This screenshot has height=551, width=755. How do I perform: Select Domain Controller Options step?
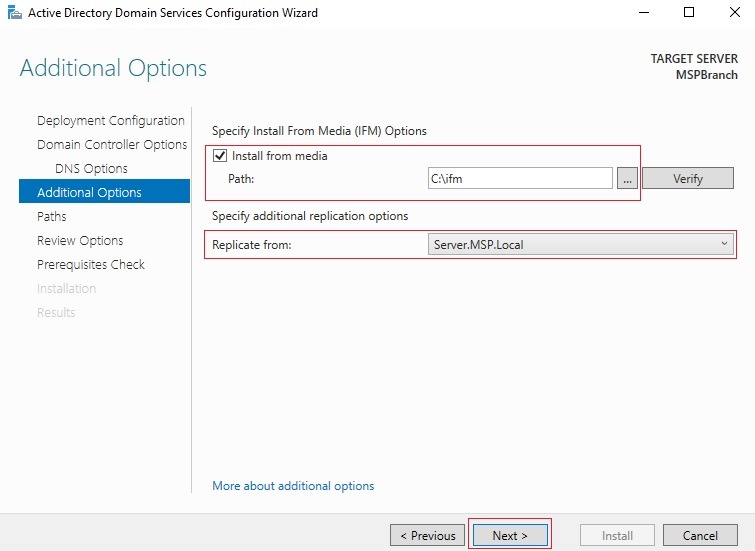coord(112,144)
